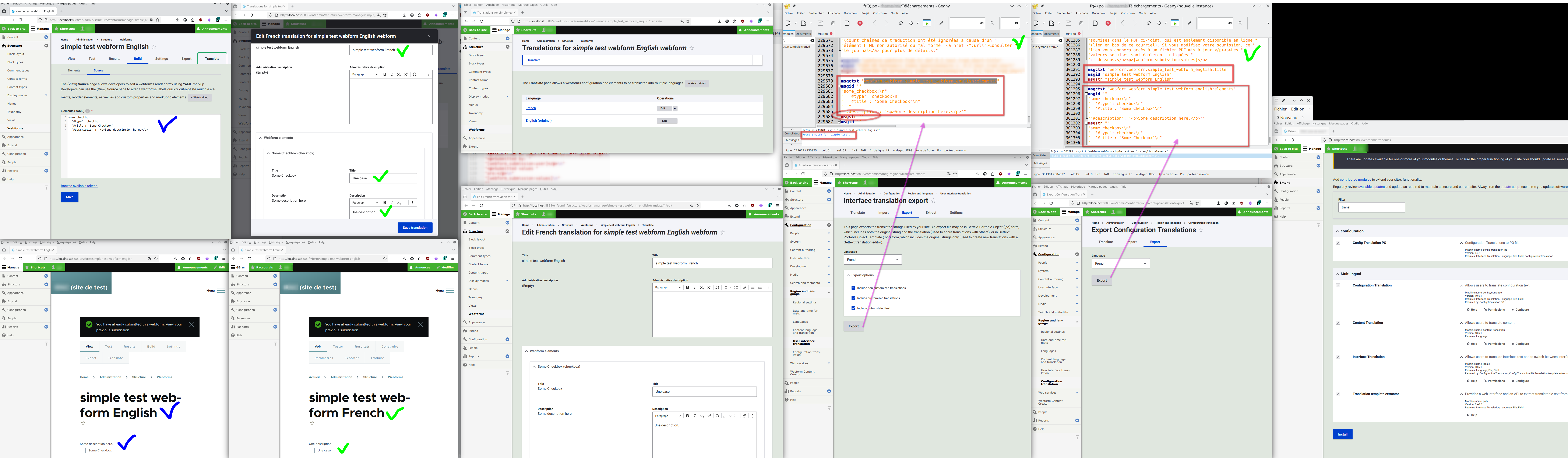The image size is (1568, 458).
Task: Favorite the Export Configuration Translations page star
Action: pos(1201,230)
